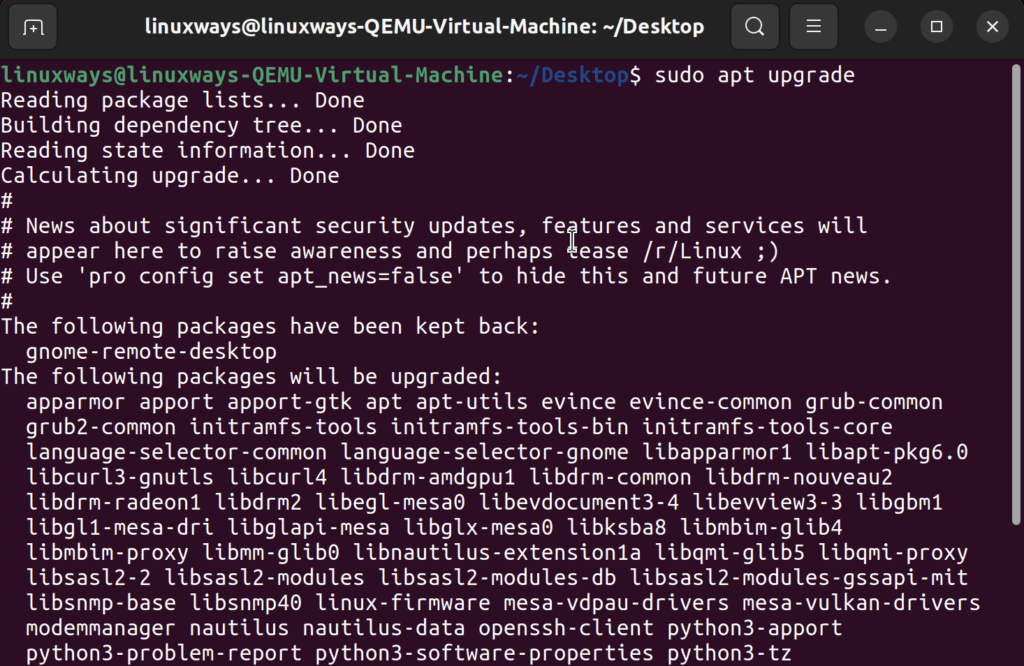Image resolution: width=1024 pixels, height=666 pixels.
Task: Click the 'linux-firmware' package name
Action: point(402,603)
